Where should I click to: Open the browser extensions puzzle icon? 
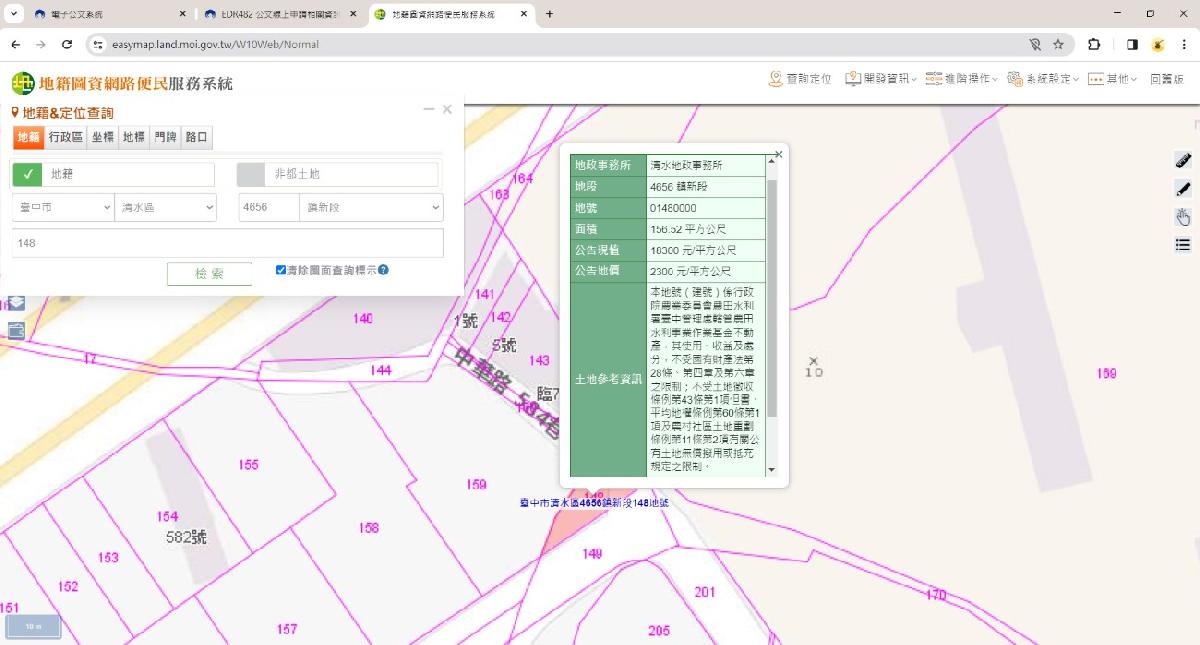[1093, 44]
